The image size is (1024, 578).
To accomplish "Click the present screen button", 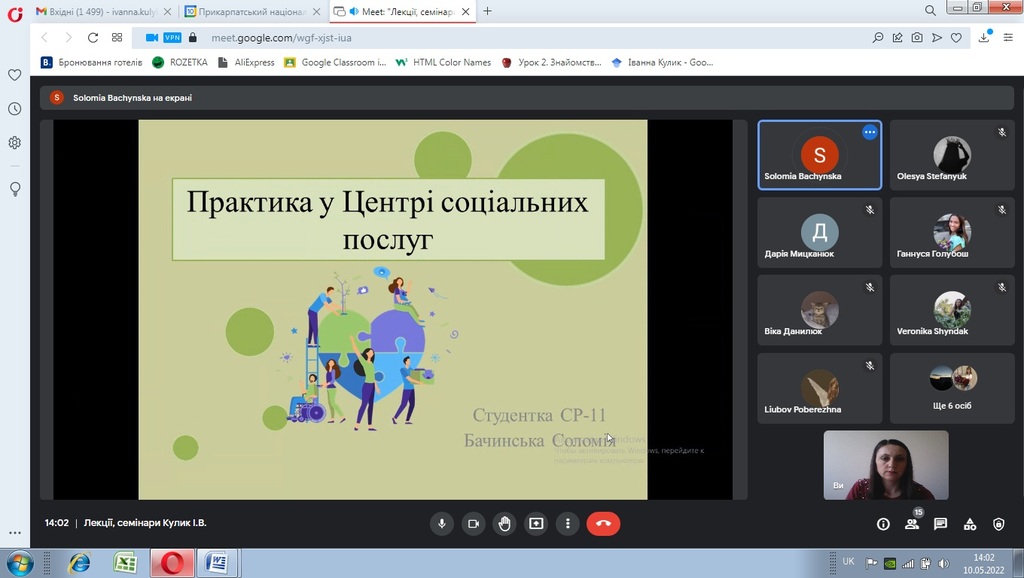I will click(536, 523).
